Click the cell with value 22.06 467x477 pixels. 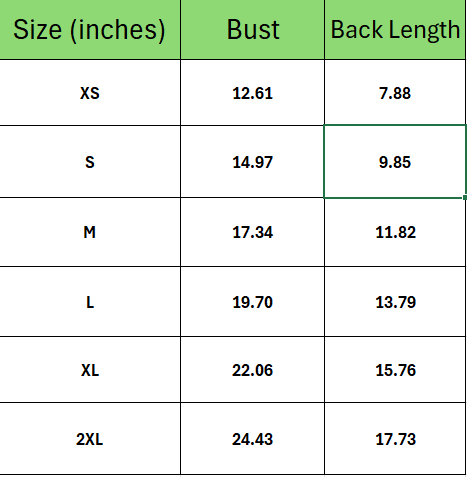(x=252, y=370)
